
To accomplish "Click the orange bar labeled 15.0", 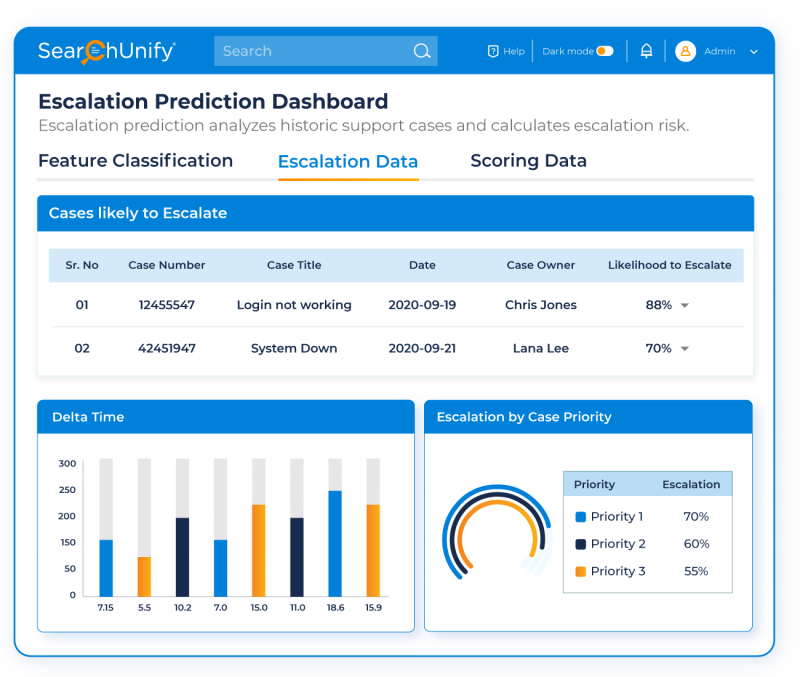I will tap(259, 550).
